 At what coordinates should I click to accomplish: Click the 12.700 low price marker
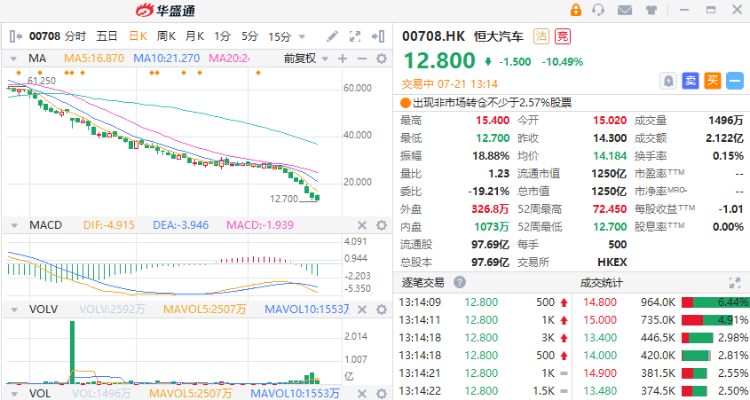pyautogui.click(x=284, y=198)
